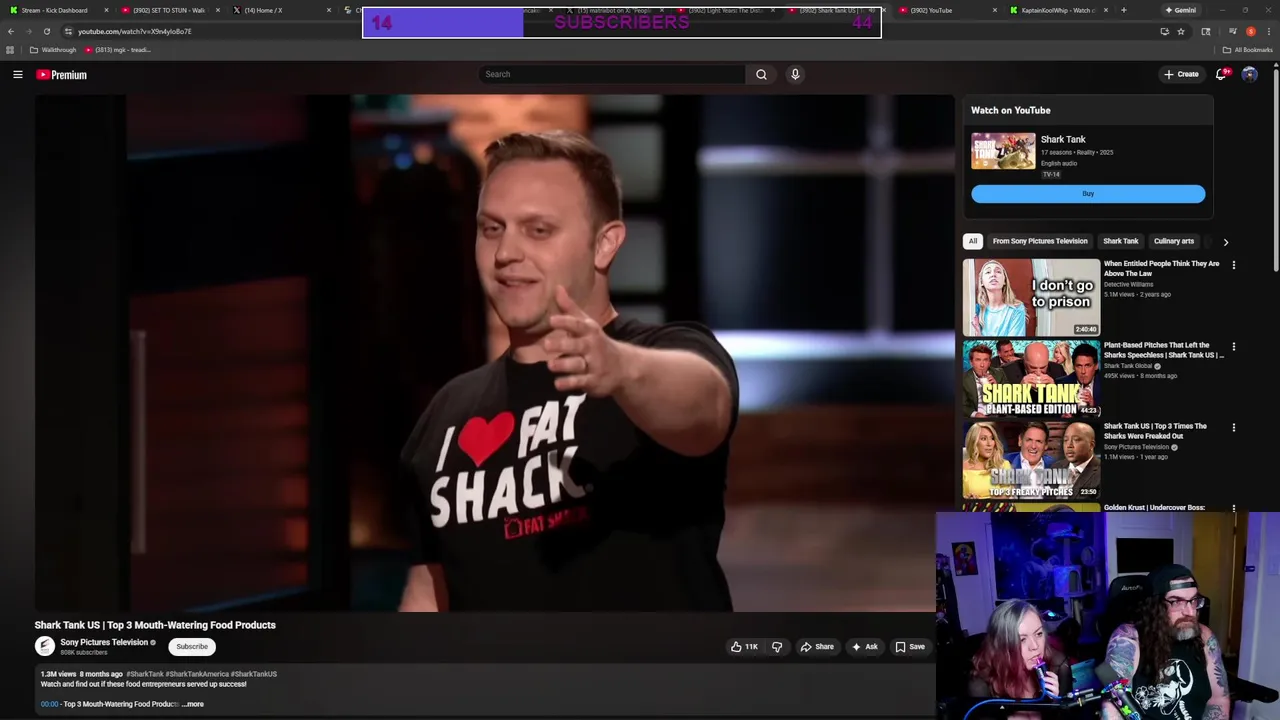Select 'From Sony Pictures Television' chip
Viewport: 1280px width, 720px height.
(x=1040, y=241)
